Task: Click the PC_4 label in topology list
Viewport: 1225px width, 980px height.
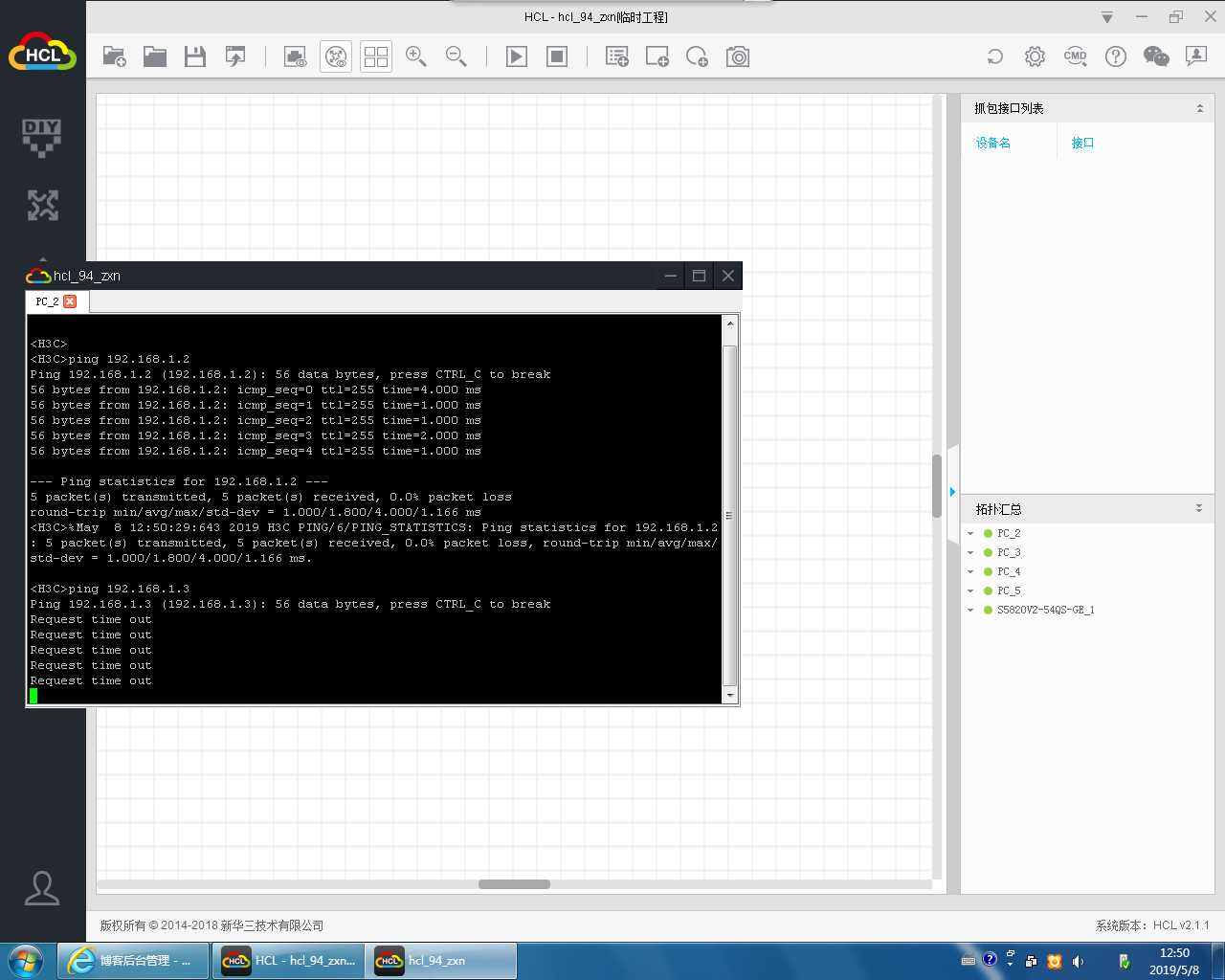Action: (x=1009, y=571)
